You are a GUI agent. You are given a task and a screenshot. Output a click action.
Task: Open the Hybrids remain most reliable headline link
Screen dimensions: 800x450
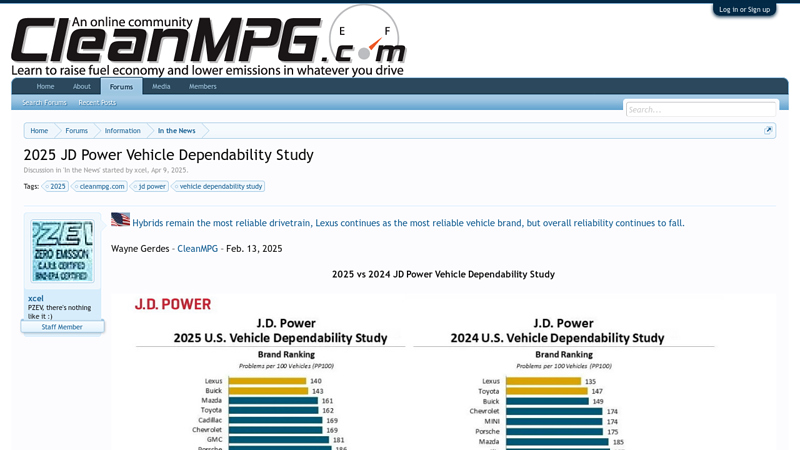pyautogui.click(x=408, y=223)
